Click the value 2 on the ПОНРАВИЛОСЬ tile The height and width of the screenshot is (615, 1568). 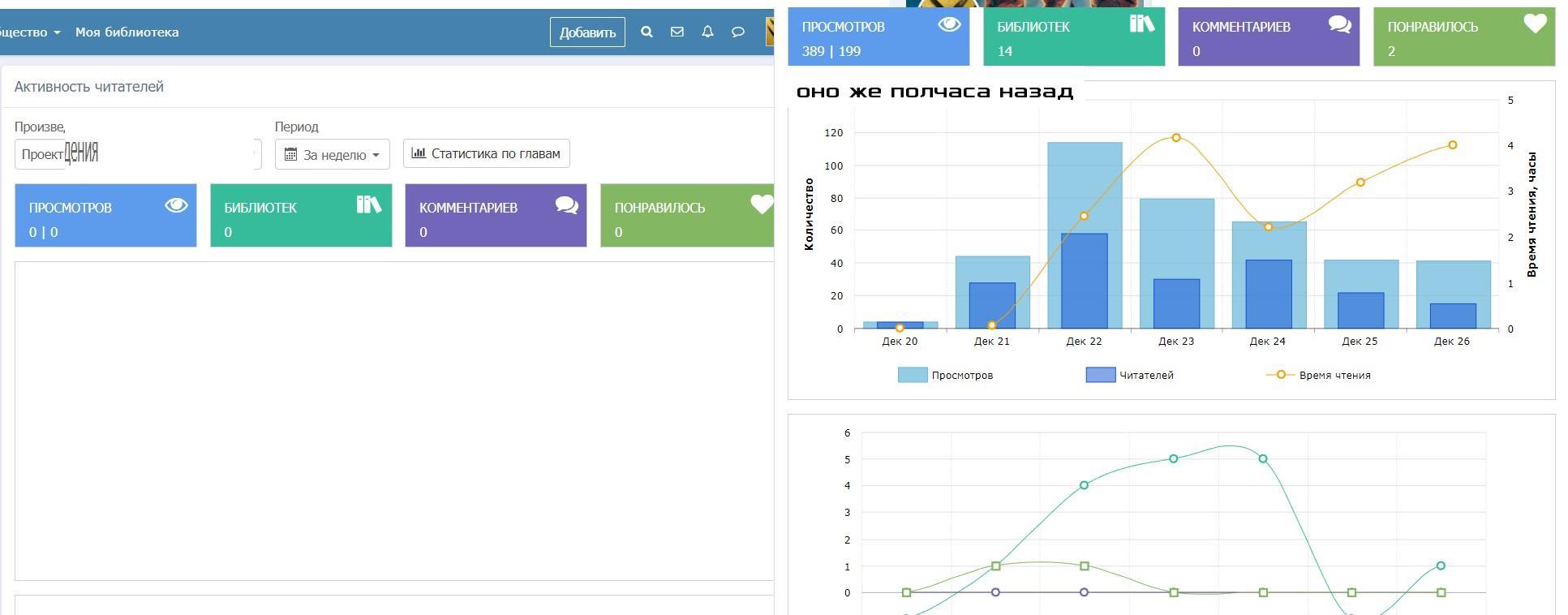[1391, 51]
